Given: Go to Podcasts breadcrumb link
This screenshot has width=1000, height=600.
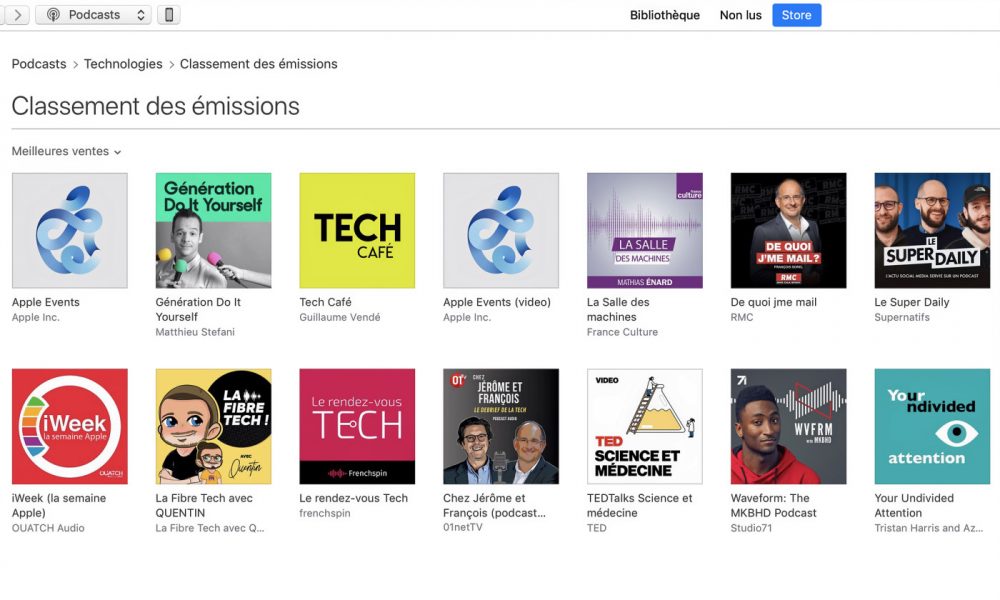Looking at the screenshot, I should (39, 64).
